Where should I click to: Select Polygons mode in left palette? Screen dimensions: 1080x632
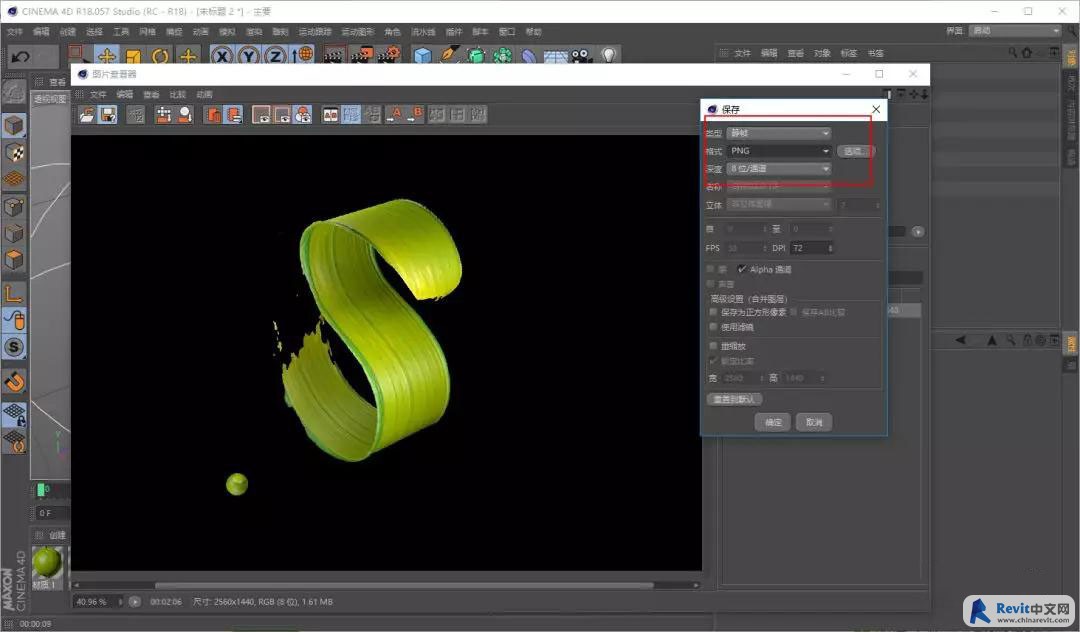coord(14,260)
